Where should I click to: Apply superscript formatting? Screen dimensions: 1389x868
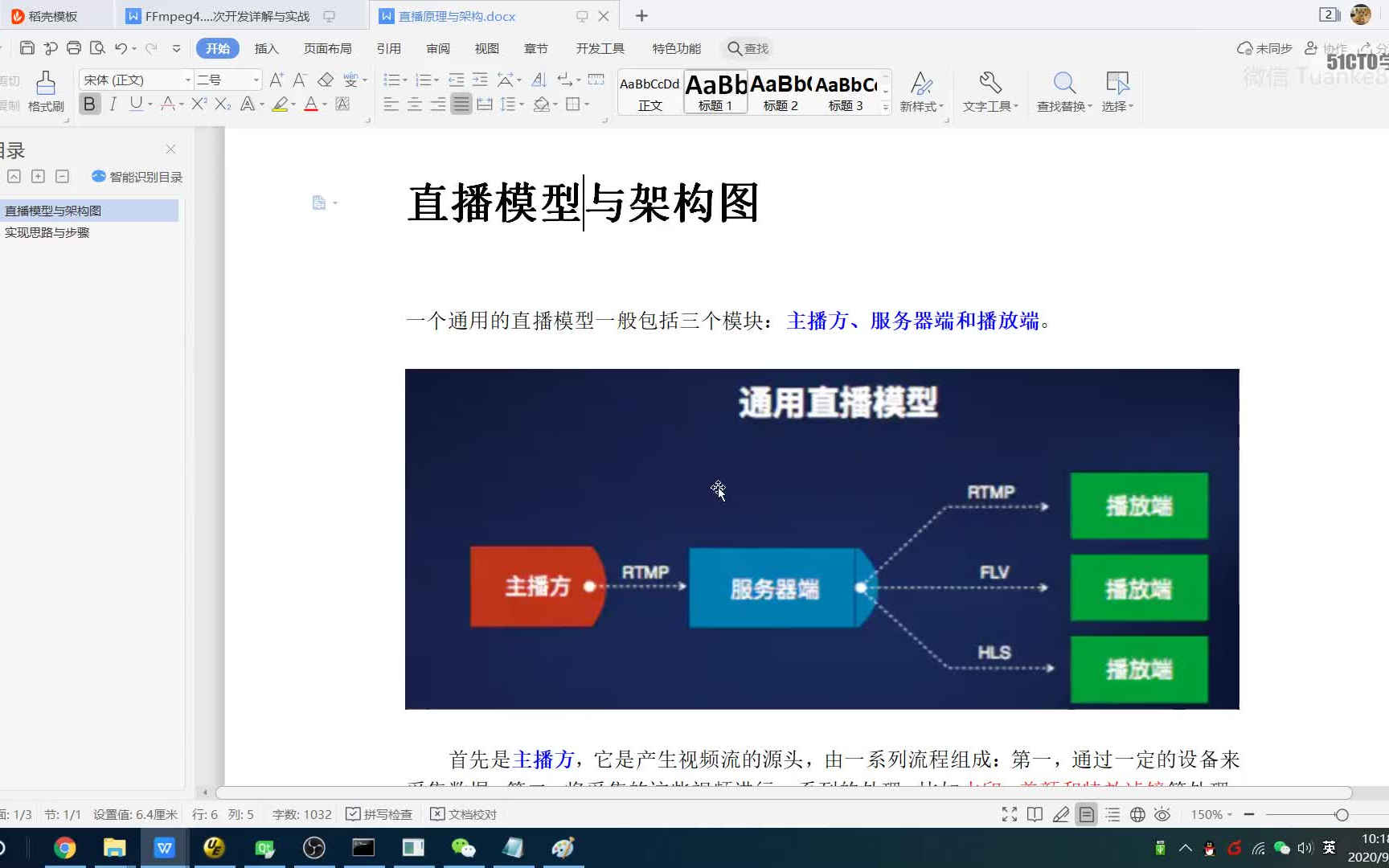[199, 104]
